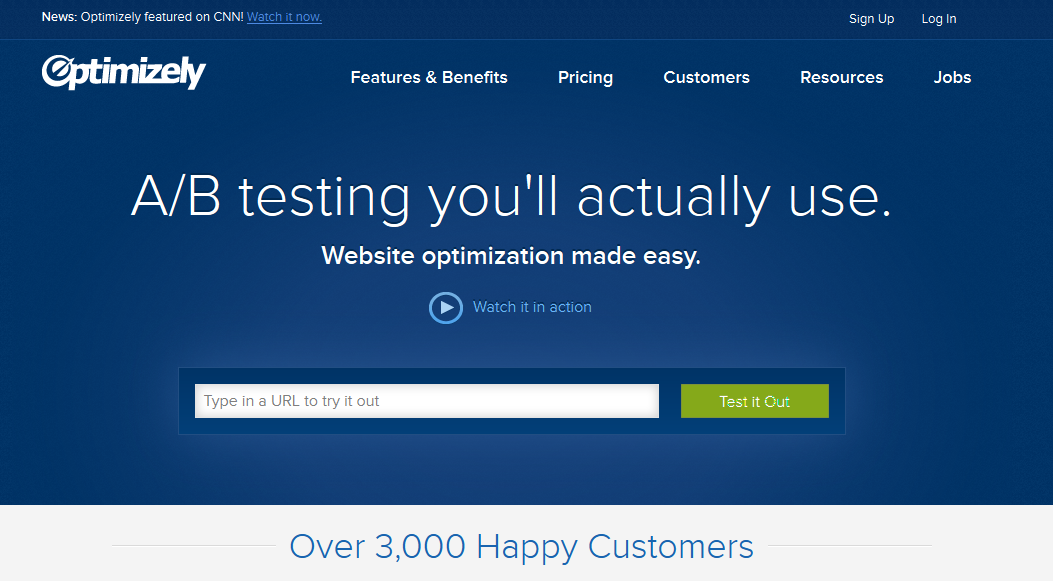Open the Log In page
This screenshot has height=581, width=1053.
pyautogui.click(x=938, y=19)
